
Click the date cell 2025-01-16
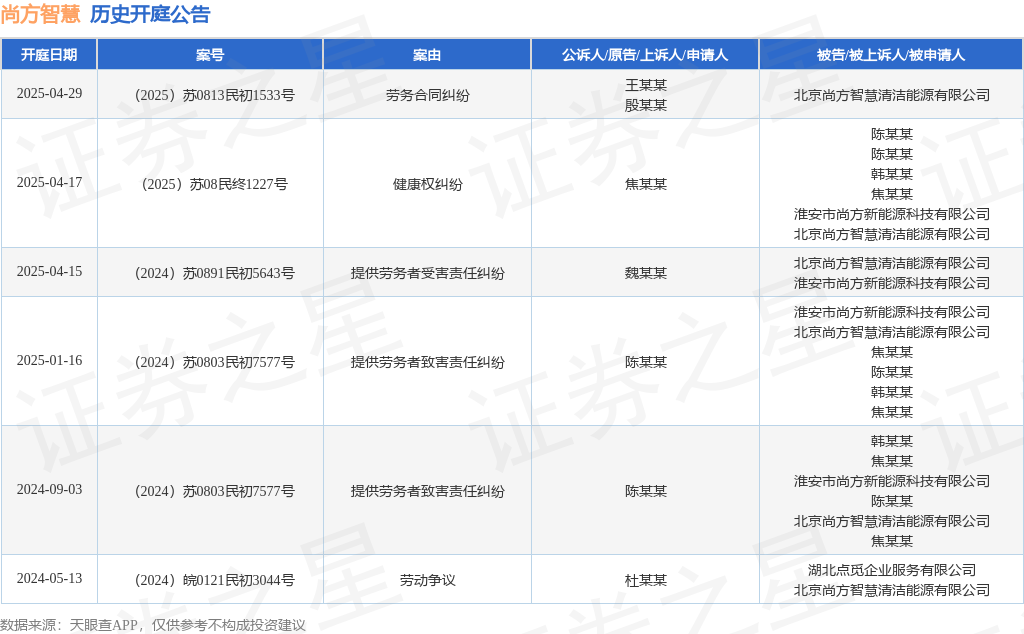pyautogui.click(x=49, y=360)
